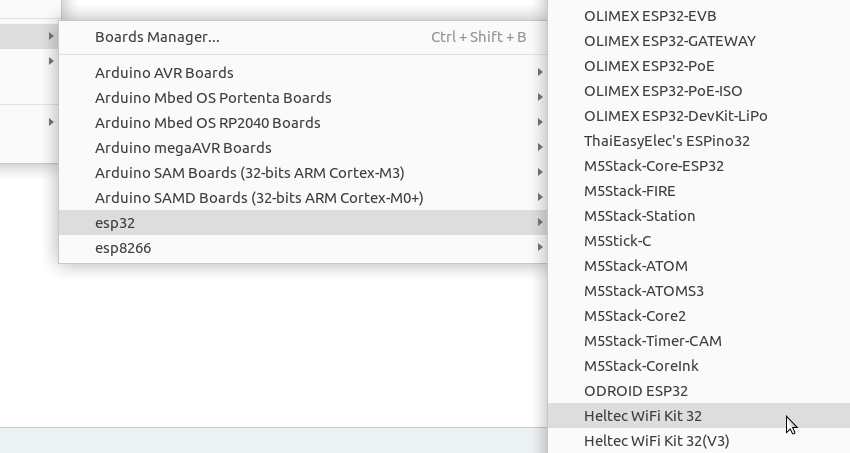
Task: Open the esp8266 boards submenu
Action: 303,248
